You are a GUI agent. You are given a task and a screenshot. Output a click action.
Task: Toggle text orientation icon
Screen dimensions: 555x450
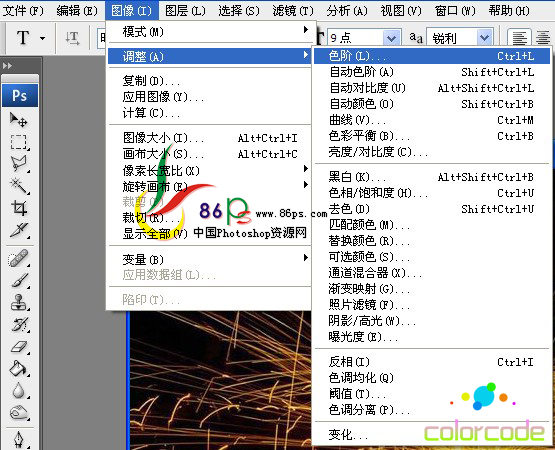(72, 38)
